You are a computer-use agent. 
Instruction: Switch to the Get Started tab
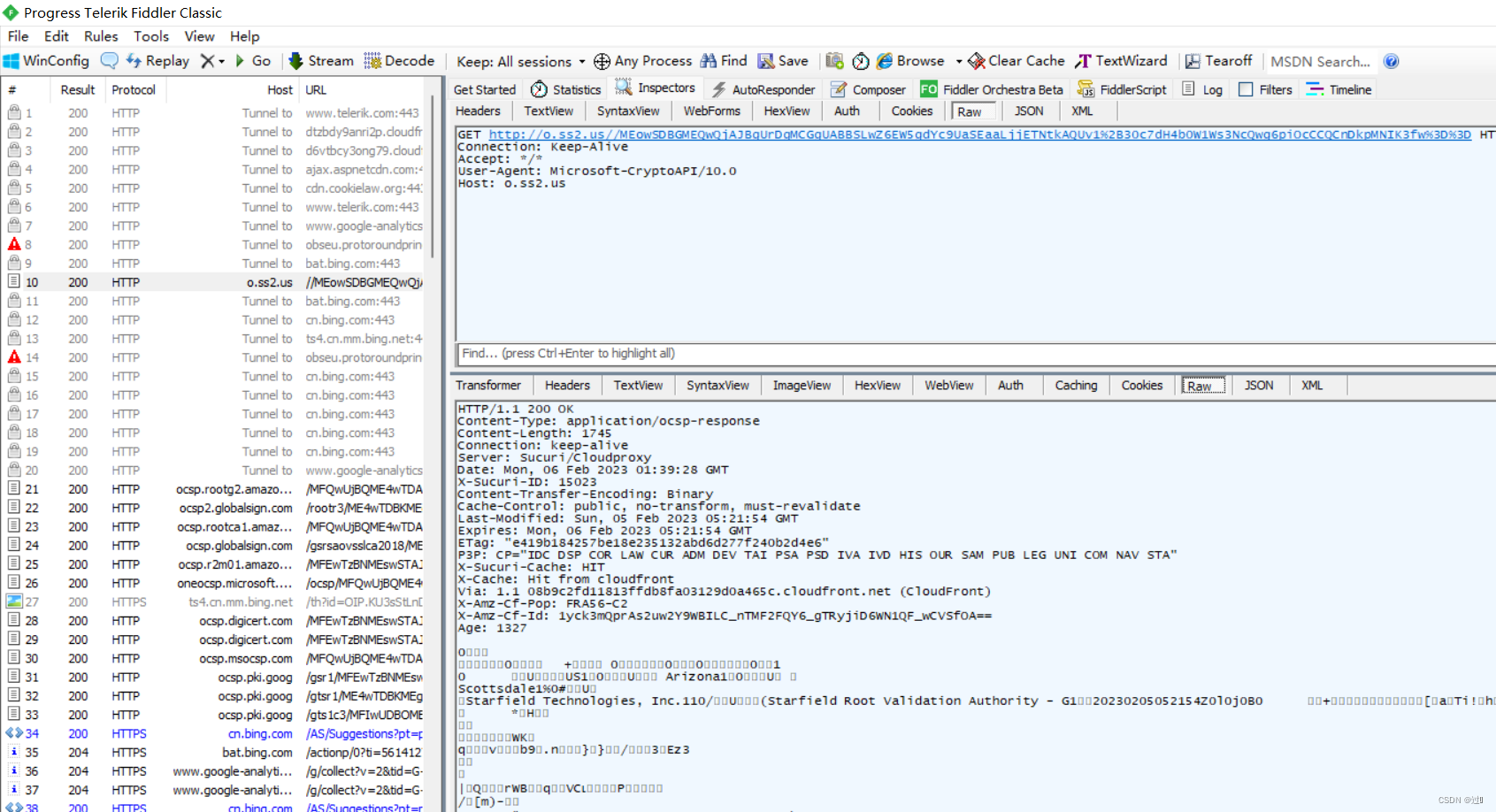coord(485,89)
